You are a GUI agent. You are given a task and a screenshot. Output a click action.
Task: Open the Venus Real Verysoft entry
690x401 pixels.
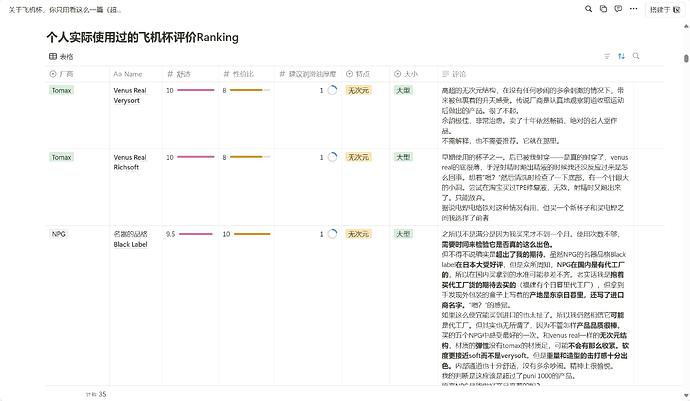point(130,96)
